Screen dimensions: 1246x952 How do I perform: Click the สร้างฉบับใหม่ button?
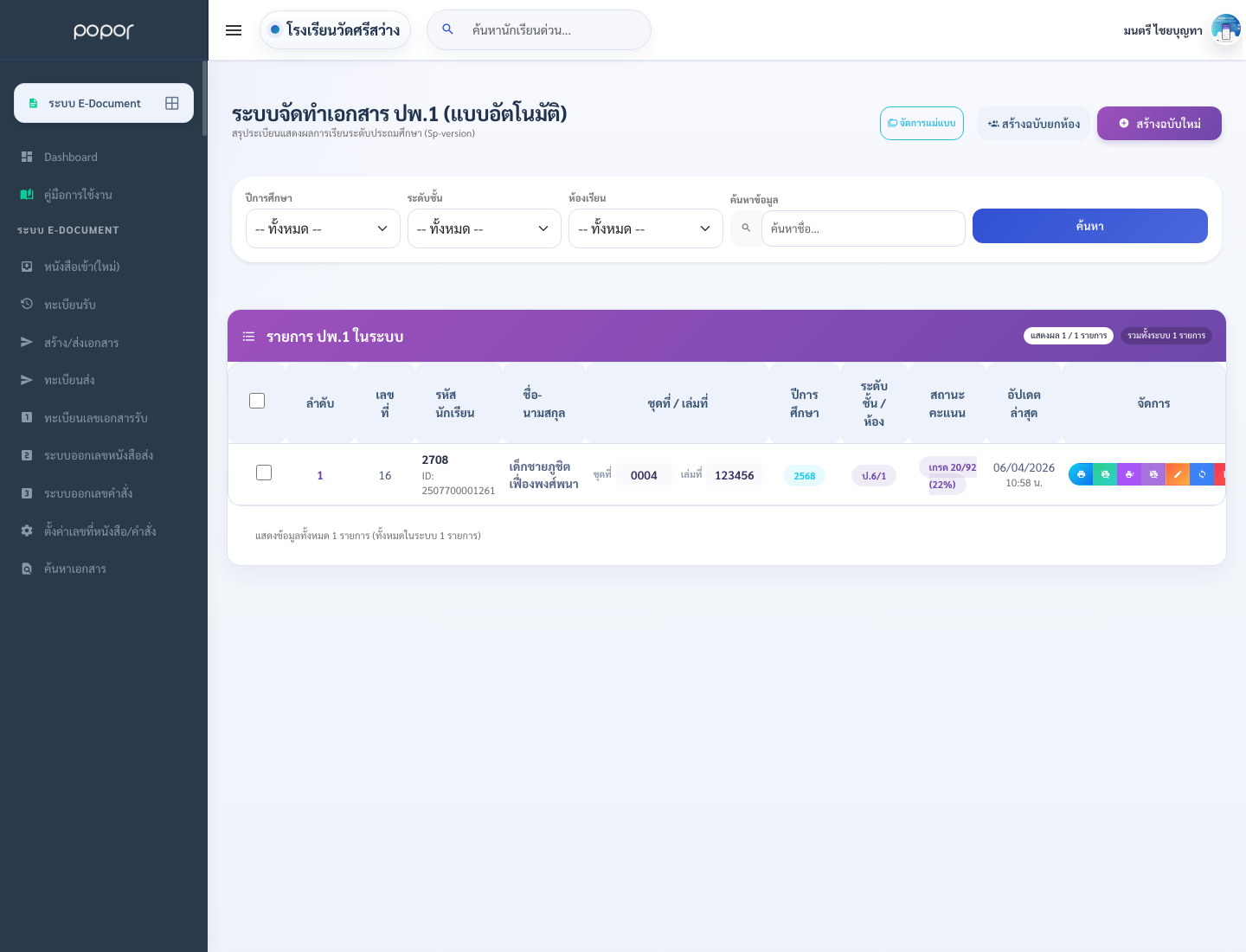click(1159, 123)
